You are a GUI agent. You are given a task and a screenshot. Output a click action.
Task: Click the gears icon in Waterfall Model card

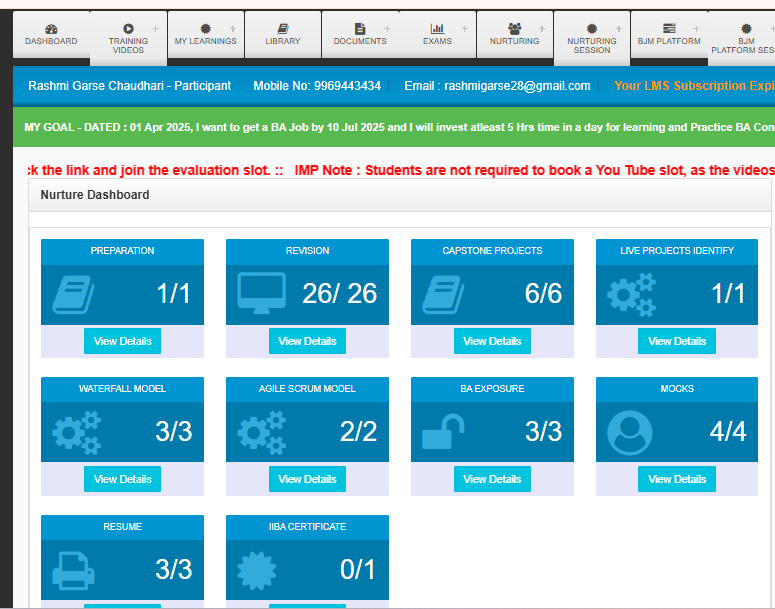click(x=76, y=432)
